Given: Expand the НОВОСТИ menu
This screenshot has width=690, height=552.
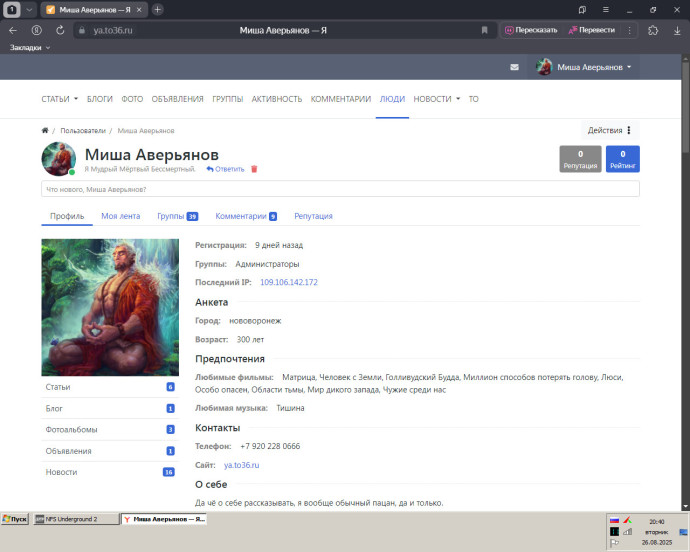Looking at the screenshot, I should pyautogui.click(x=437, y=99).
